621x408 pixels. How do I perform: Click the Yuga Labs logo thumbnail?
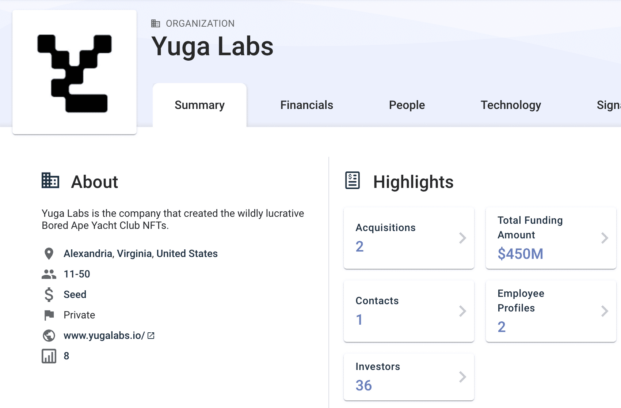coord(74,72)
